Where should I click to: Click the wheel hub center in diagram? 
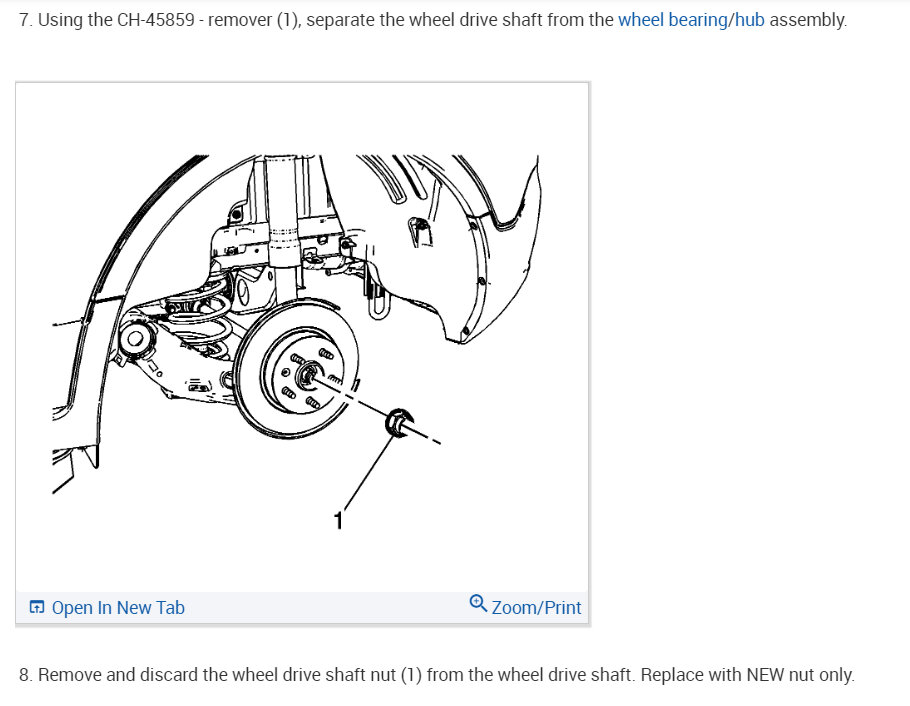(x=309, y=376)
